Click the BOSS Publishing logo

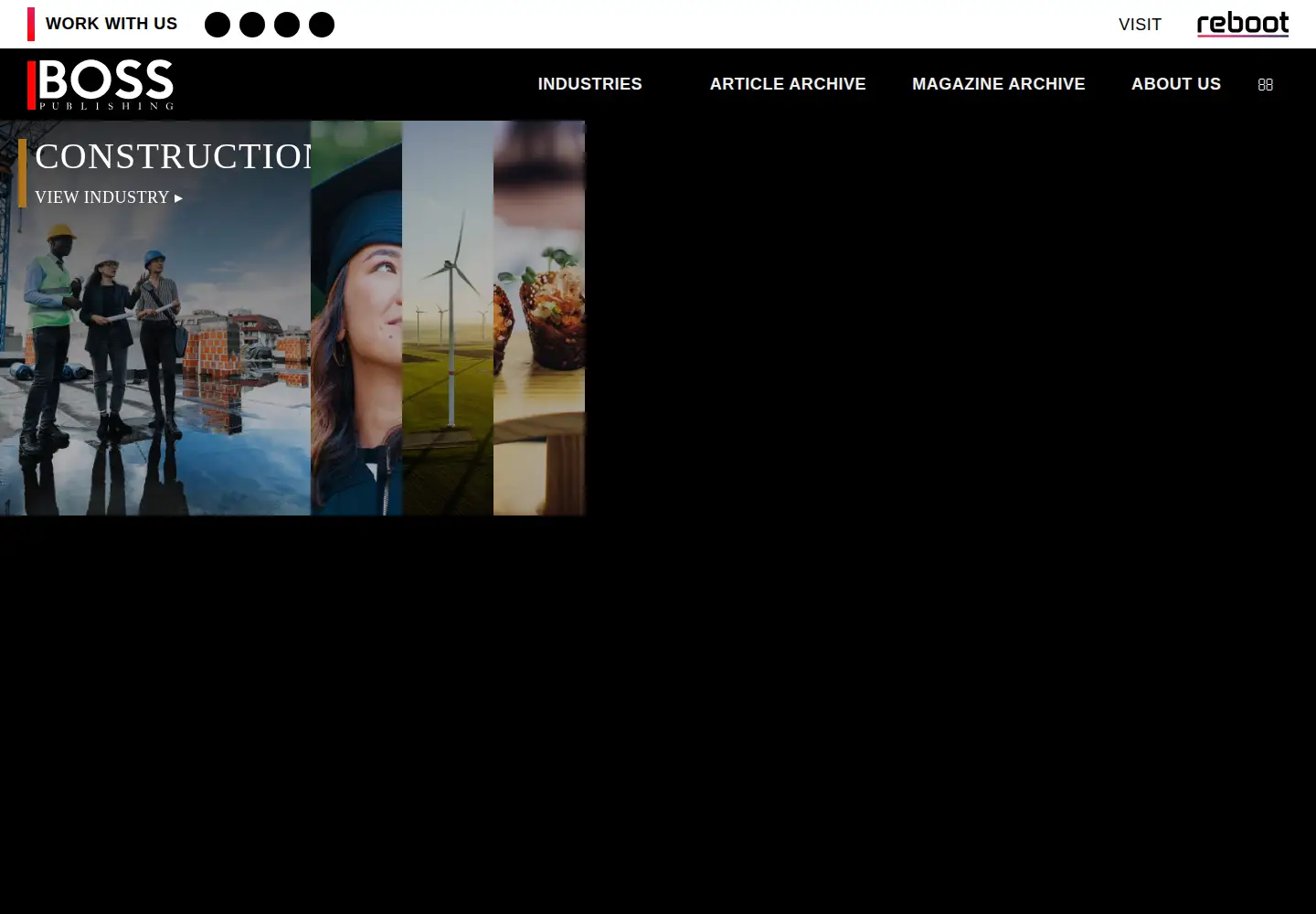tap(101, 85)
